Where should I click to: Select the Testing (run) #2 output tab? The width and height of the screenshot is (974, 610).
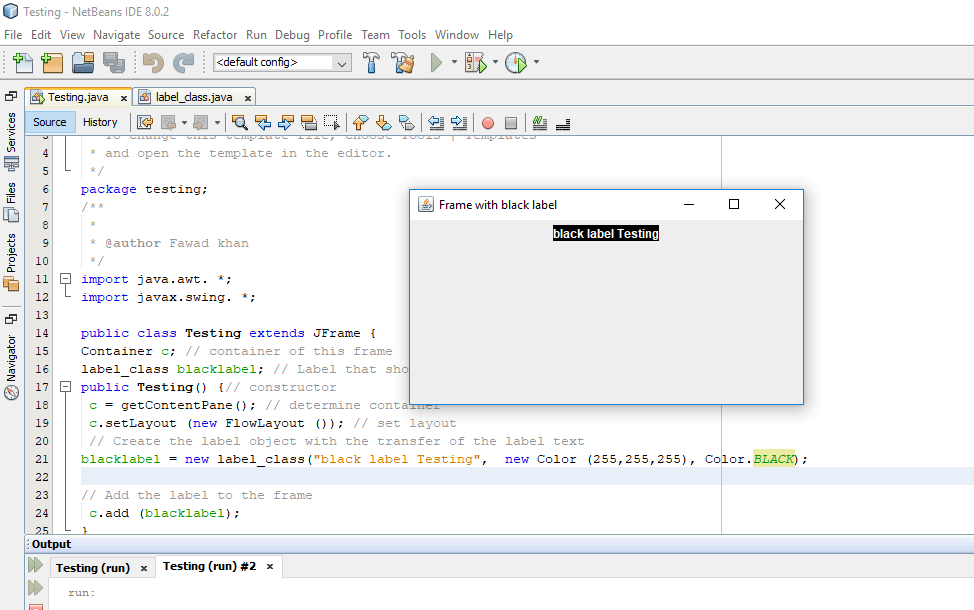211,566
